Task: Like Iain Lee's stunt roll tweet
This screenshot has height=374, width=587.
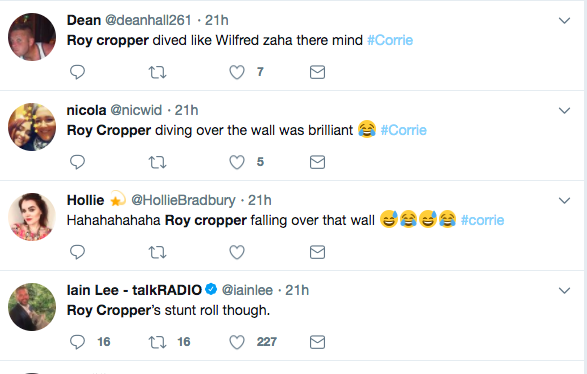Action: [237, 342]
